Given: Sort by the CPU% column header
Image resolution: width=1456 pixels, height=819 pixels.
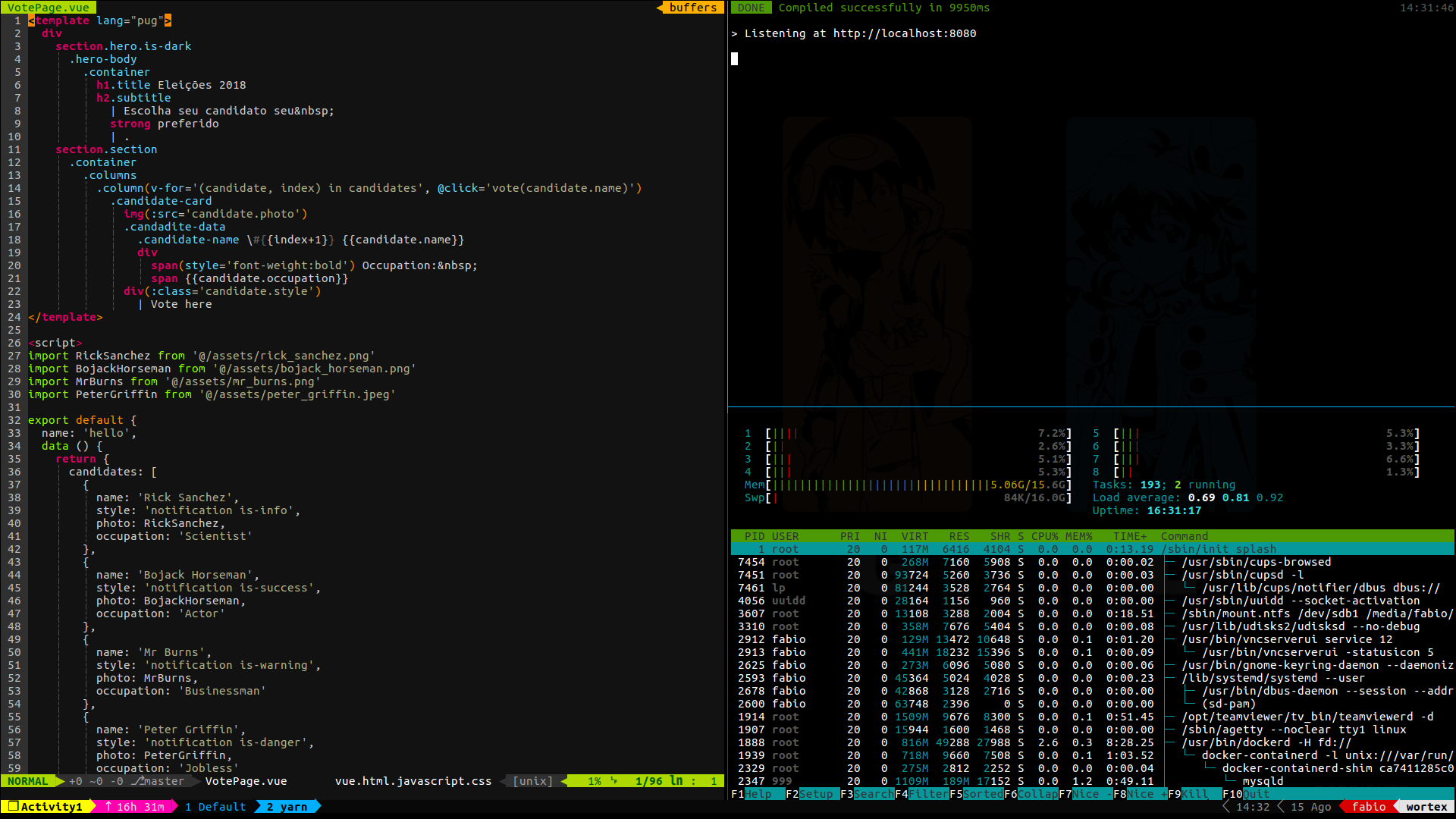Looking at the screenshot, I should click(1044, 536).
